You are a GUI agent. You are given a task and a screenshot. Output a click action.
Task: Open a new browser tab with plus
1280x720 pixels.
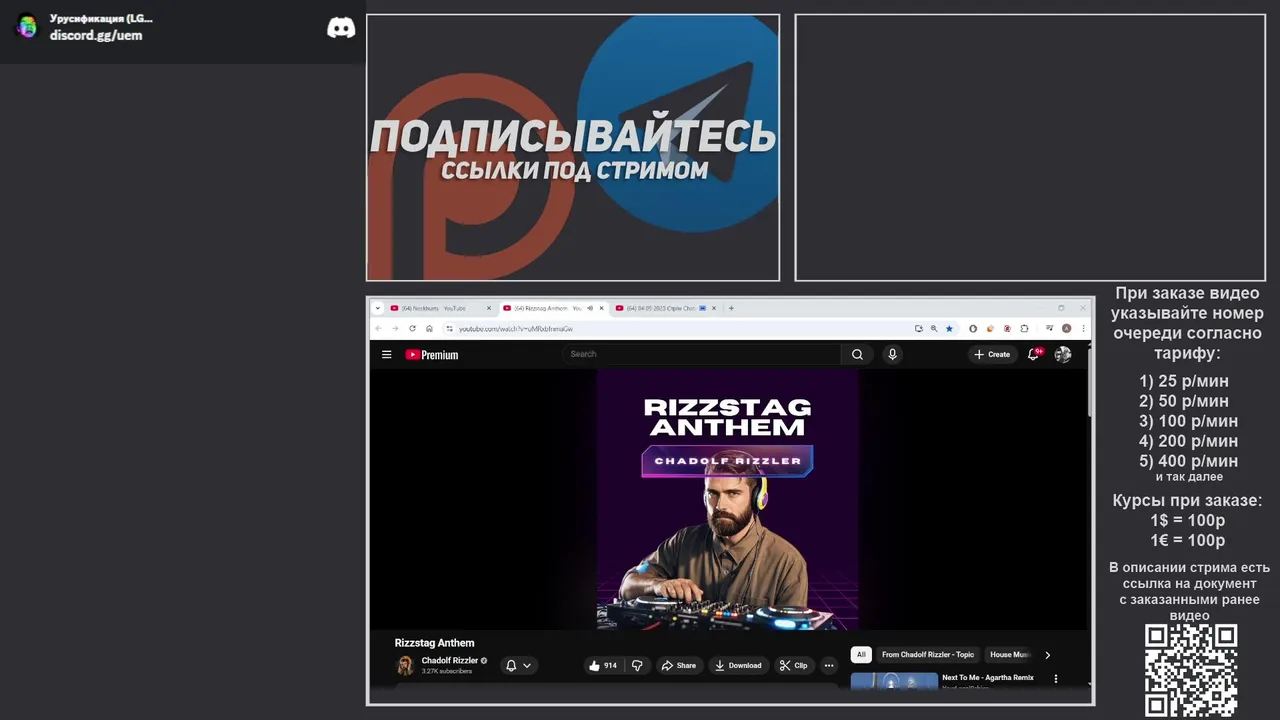[x=731, y=308]
